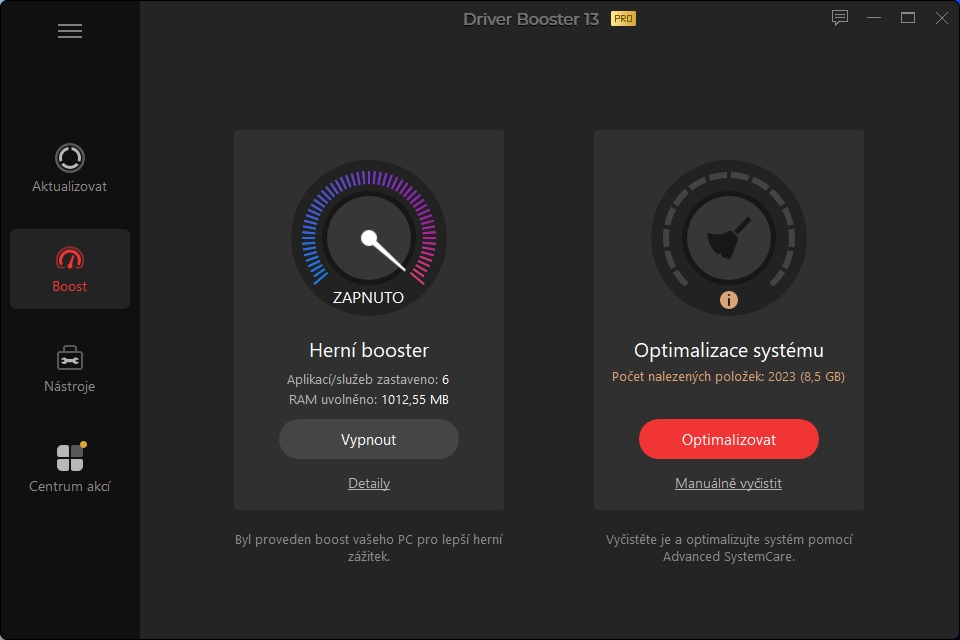The image size is (960, 640).
Task: Click the Herní booster heading
Action: [369, 350]
